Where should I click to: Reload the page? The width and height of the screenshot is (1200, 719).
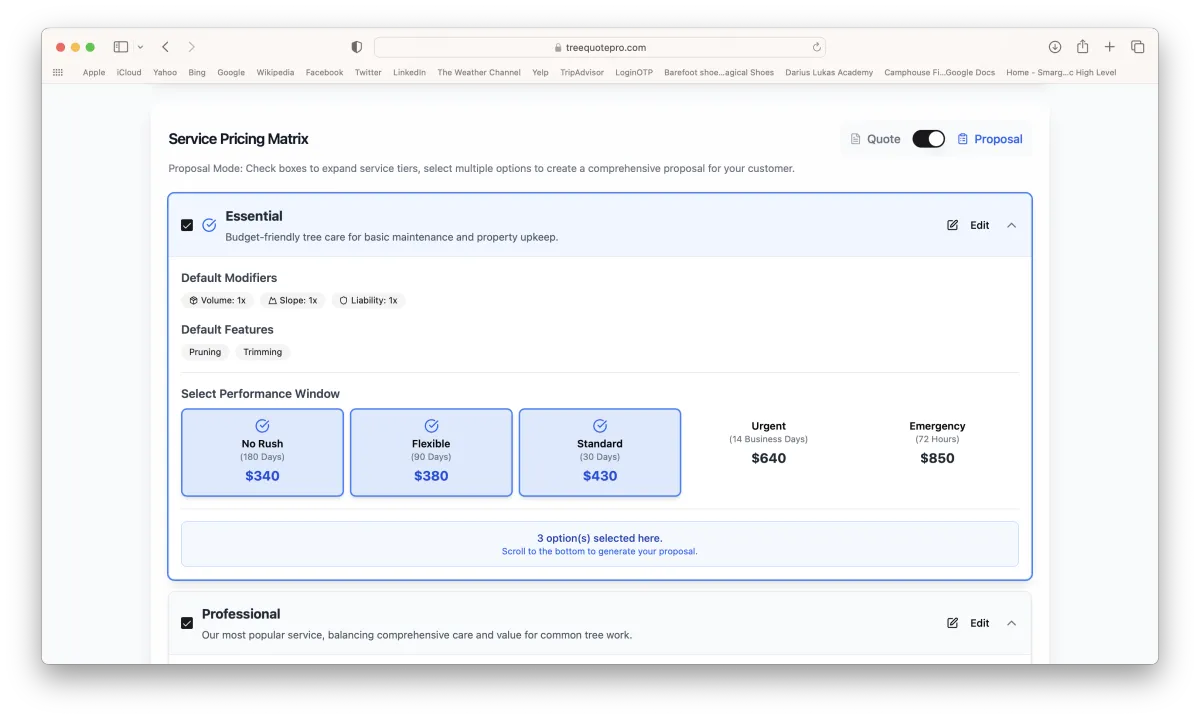click(x=816, y=47)
